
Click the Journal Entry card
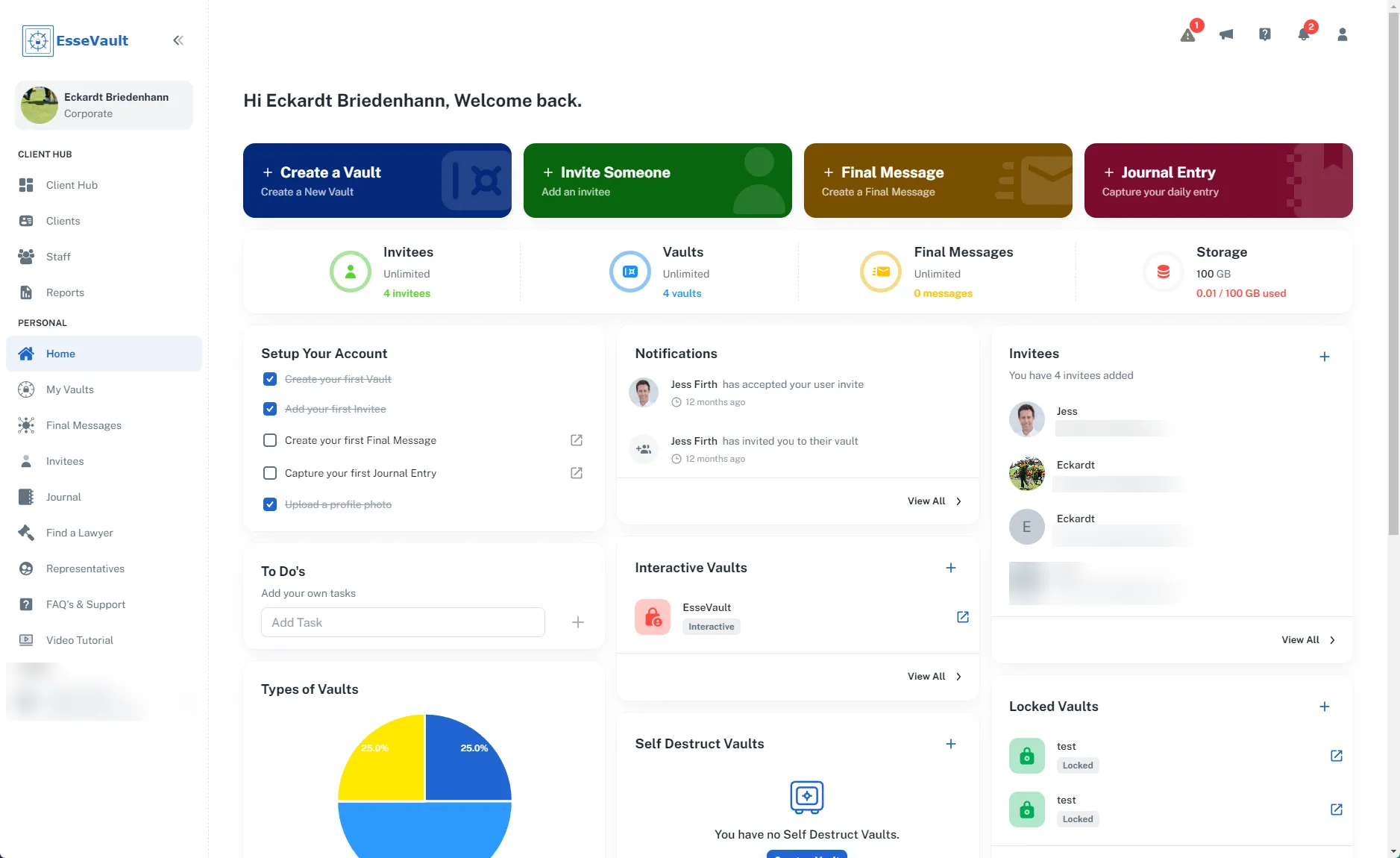[1219, 181]
